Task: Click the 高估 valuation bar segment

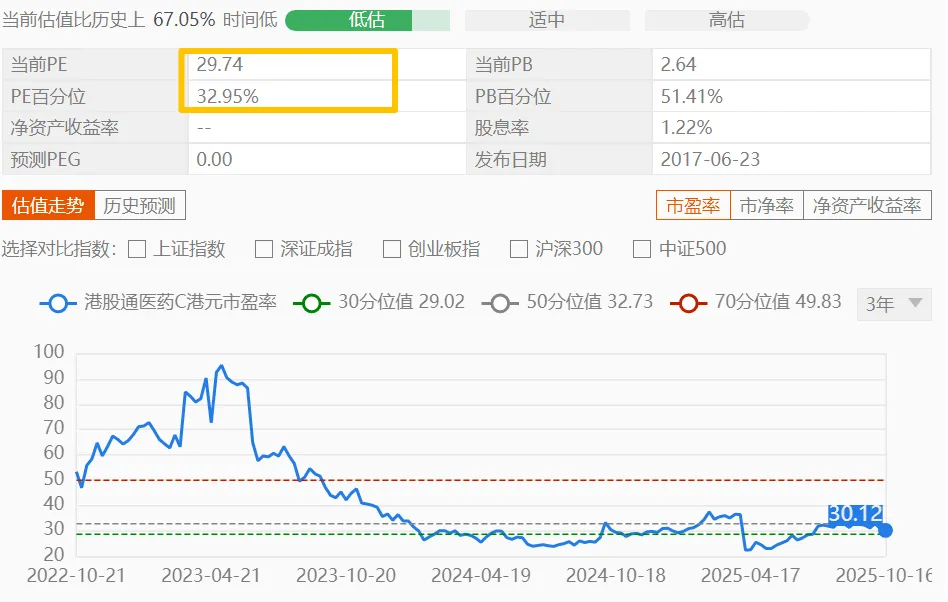Action: click(726, 20)
